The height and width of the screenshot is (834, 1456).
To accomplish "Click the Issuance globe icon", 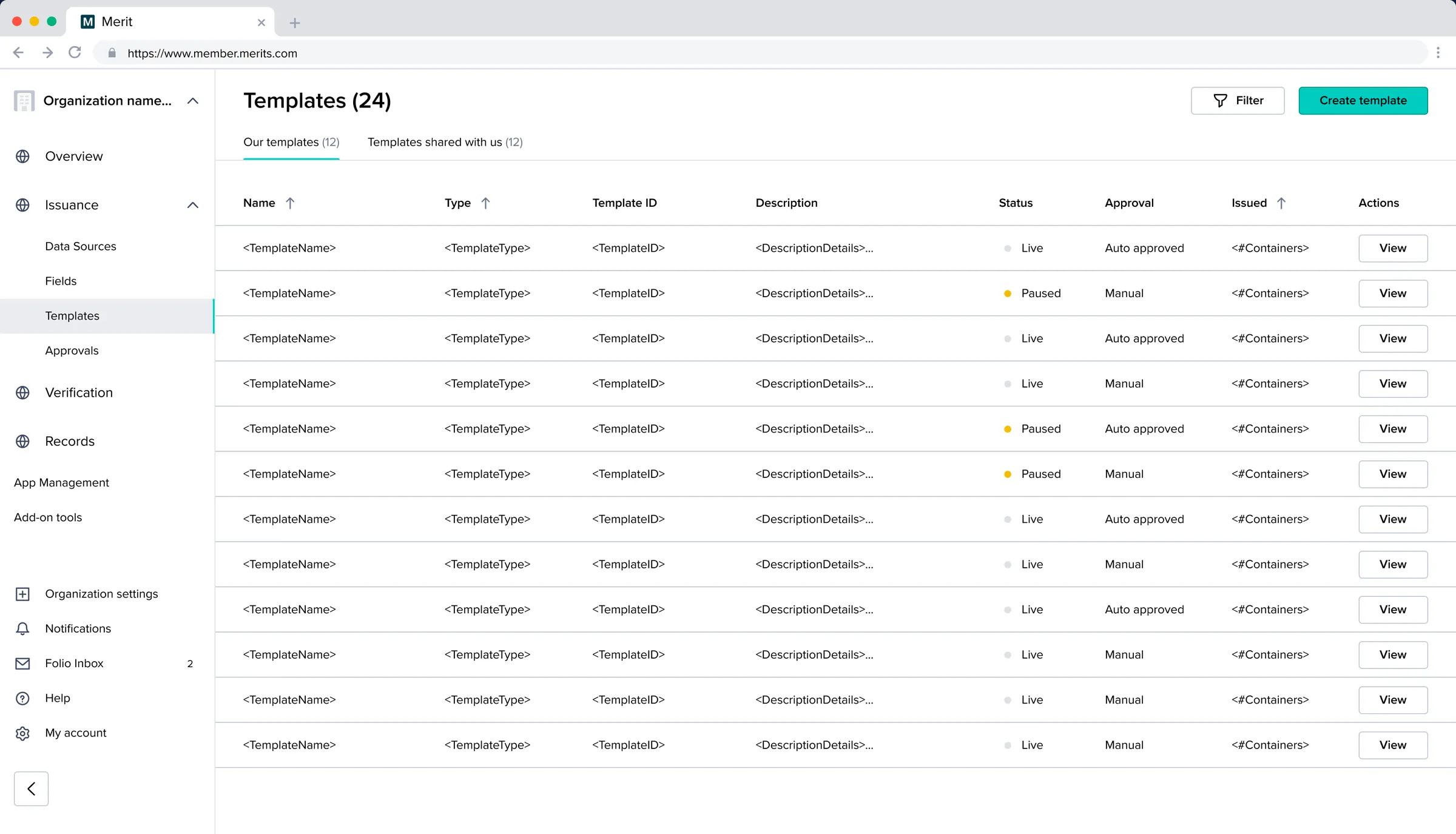I will coord(22,205).
